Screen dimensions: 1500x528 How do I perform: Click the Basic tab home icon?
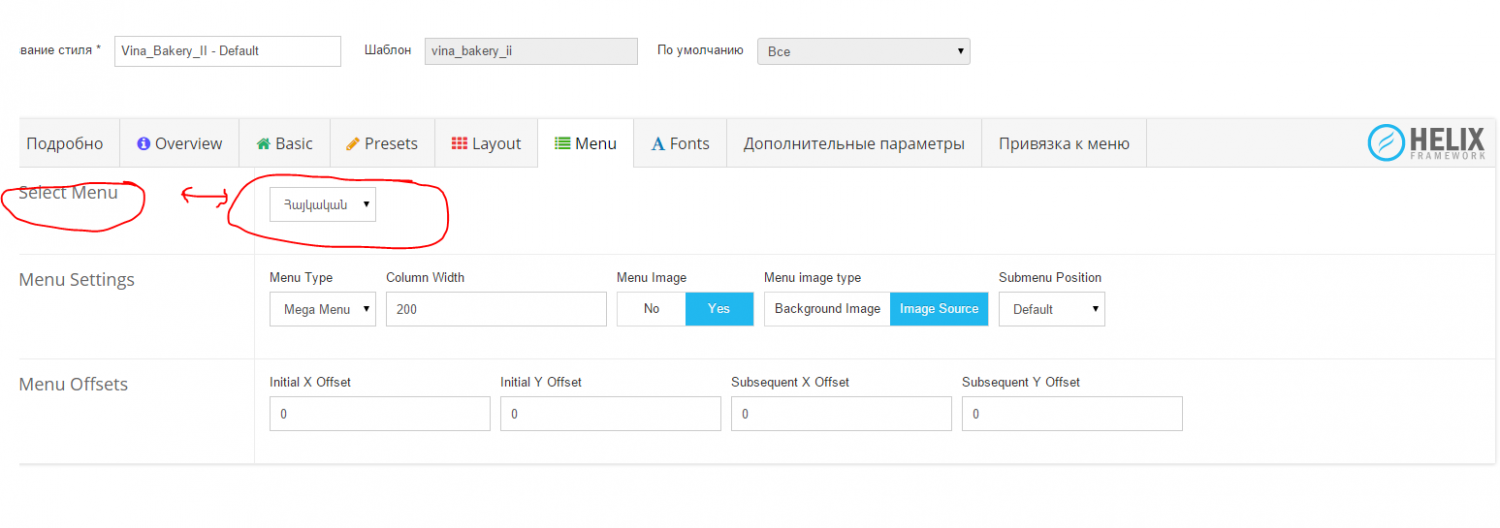coord(264,144)
